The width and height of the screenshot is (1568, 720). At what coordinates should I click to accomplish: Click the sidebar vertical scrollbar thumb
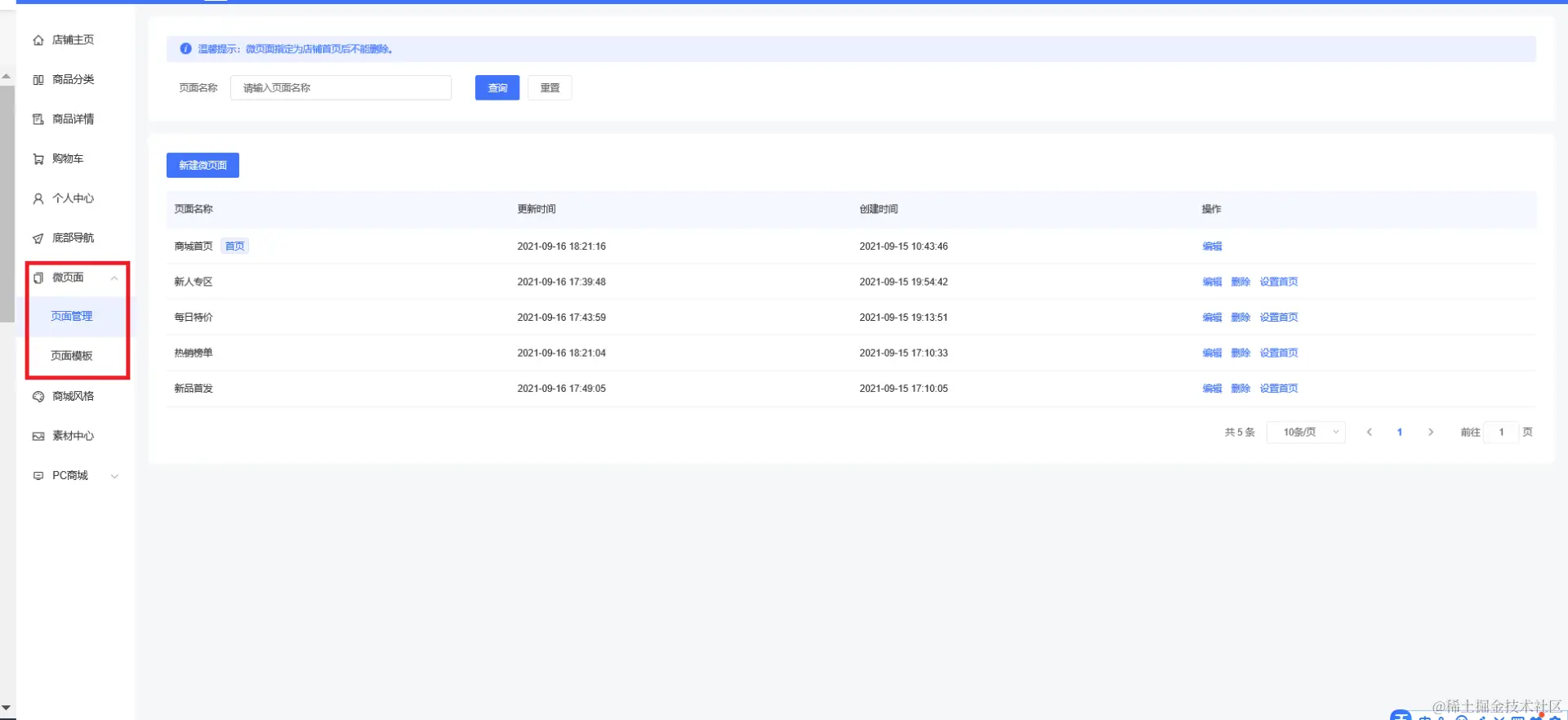click(x=7, y=204)
